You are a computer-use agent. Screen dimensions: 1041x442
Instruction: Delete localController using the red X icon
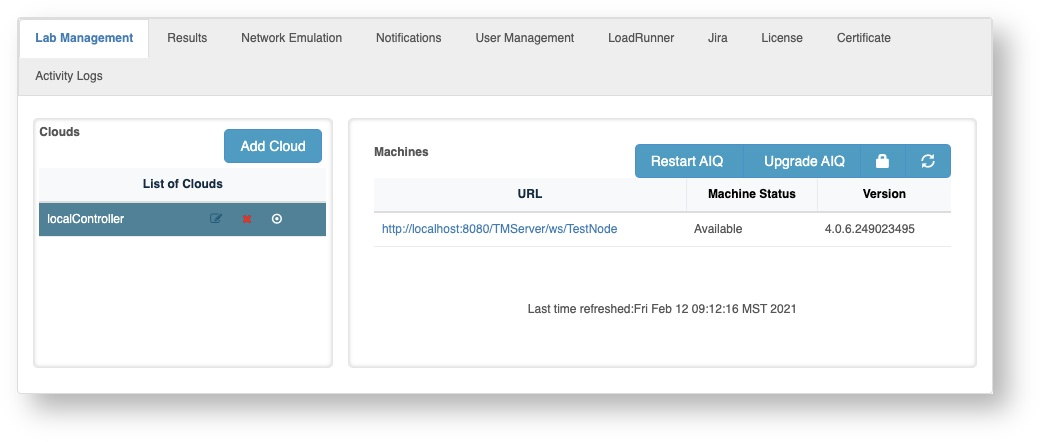pos(247,219)
